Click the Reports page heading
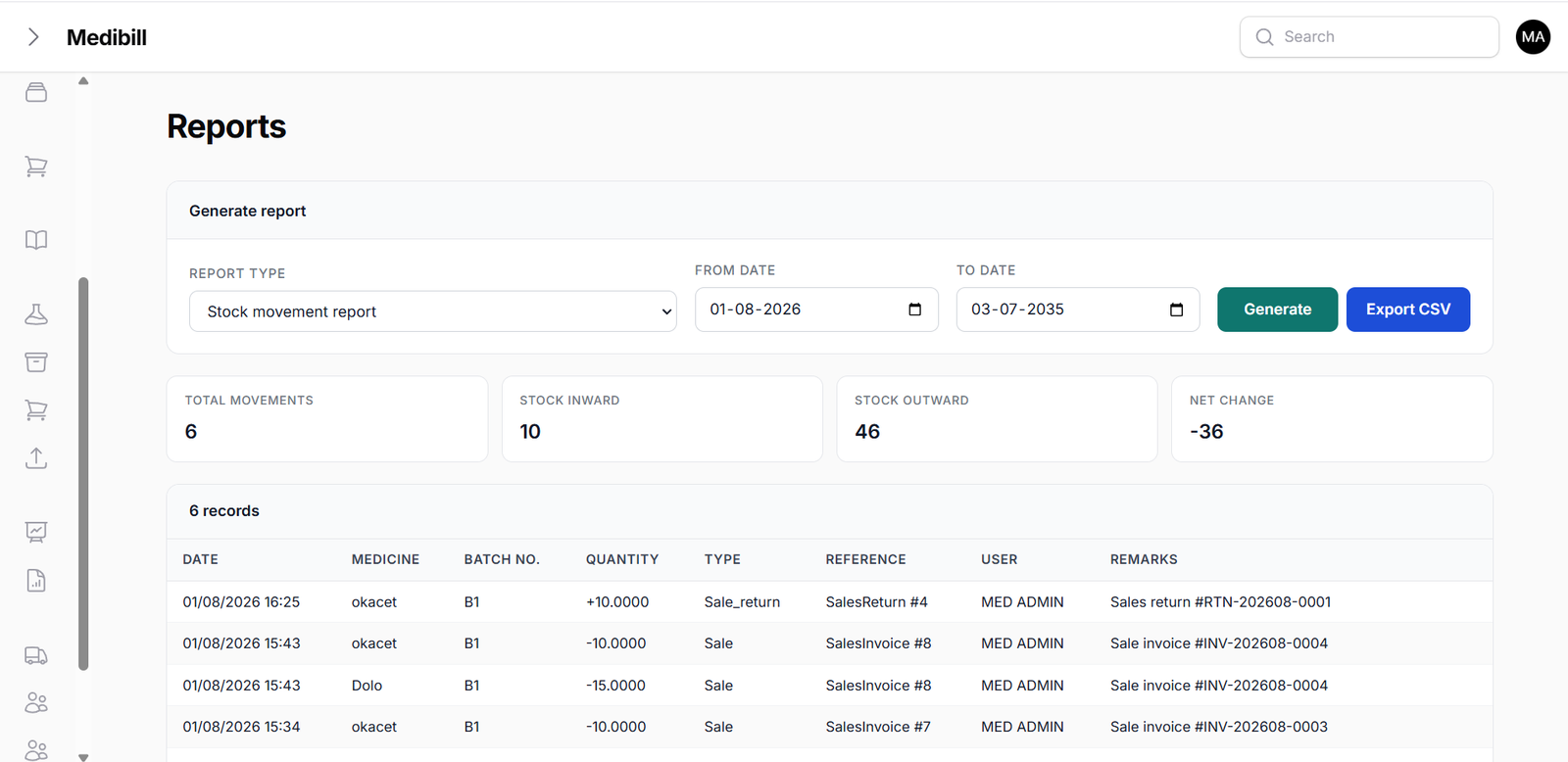 coord(226,126)
